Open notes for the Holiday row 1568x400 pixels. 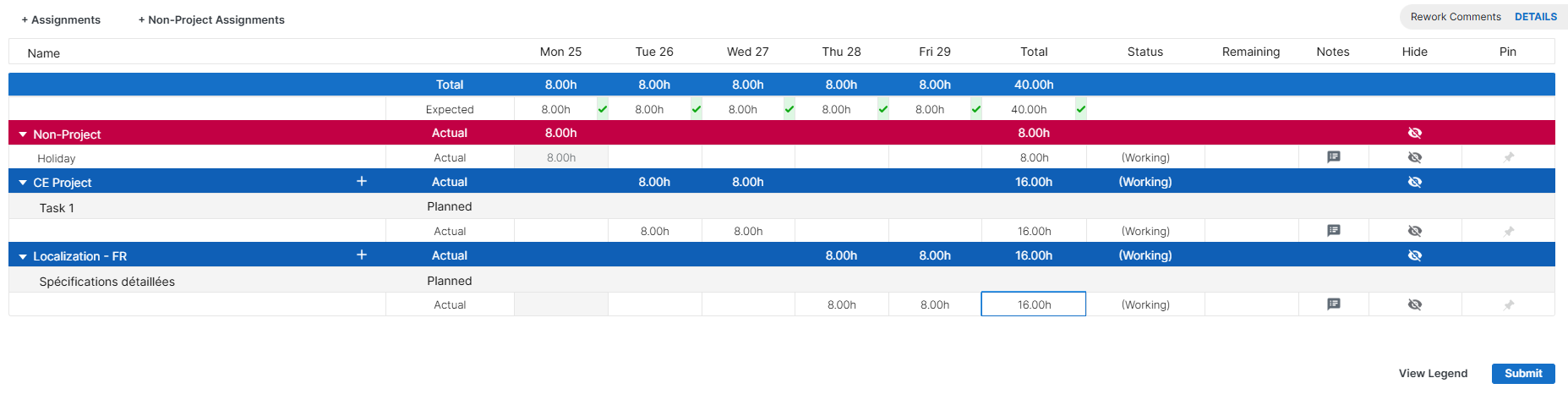point(1333,157)
